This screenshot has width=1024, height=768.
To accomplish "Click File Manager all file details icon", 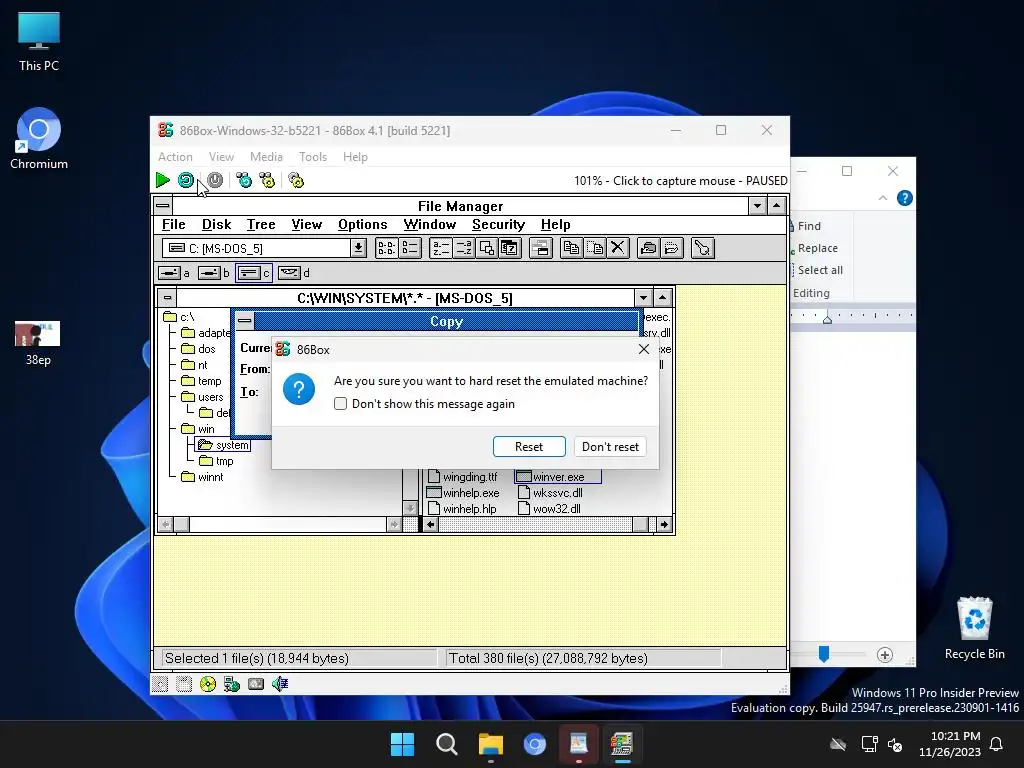I will pyautogui.click(x=410, y=248).
